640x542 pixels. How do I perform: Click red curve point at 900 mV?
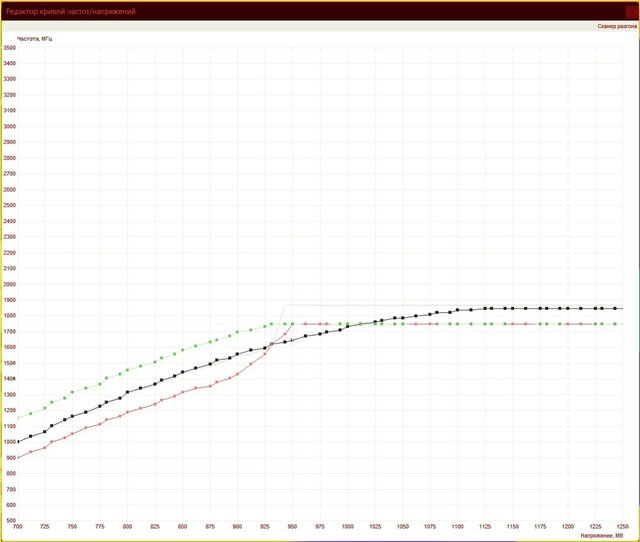coord(238,374)
